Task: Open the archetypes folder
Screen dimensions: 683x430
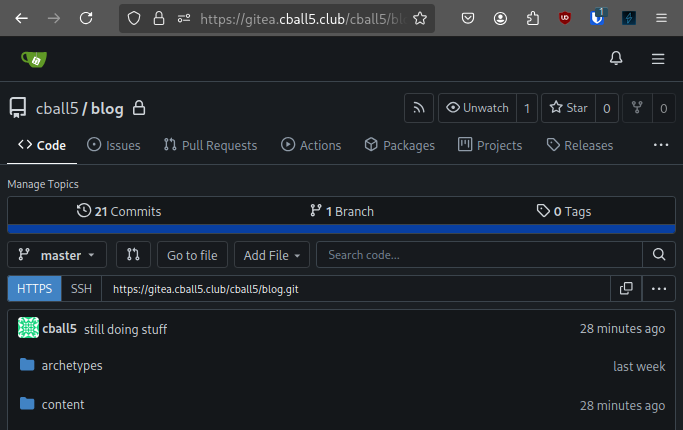Action: [72, 366]
